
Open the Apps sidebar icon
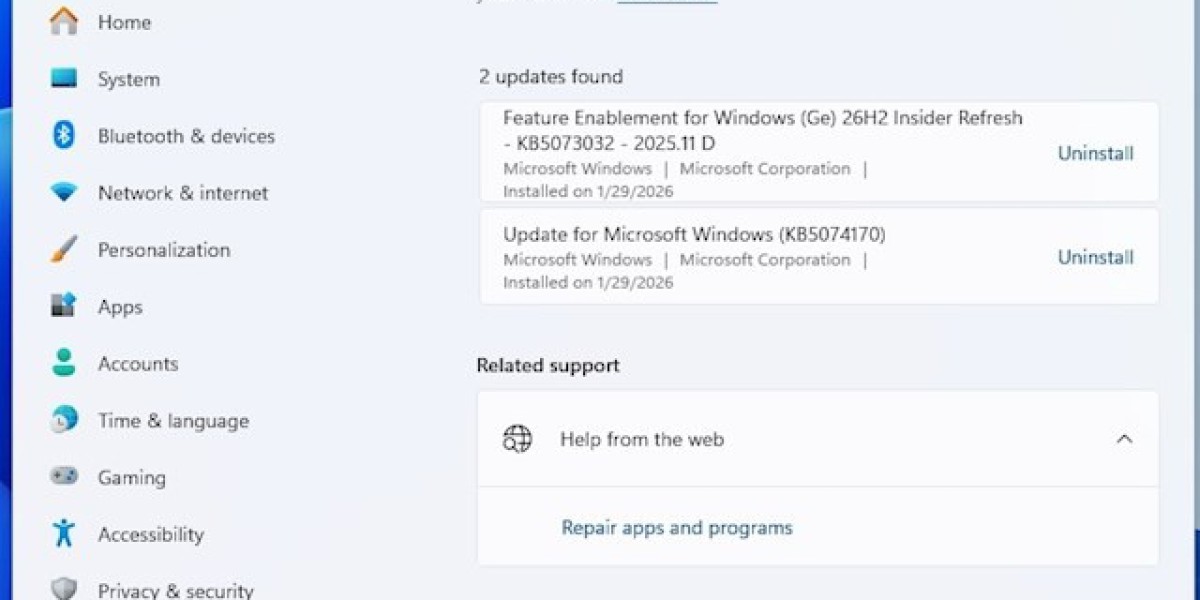coord(64,306)
